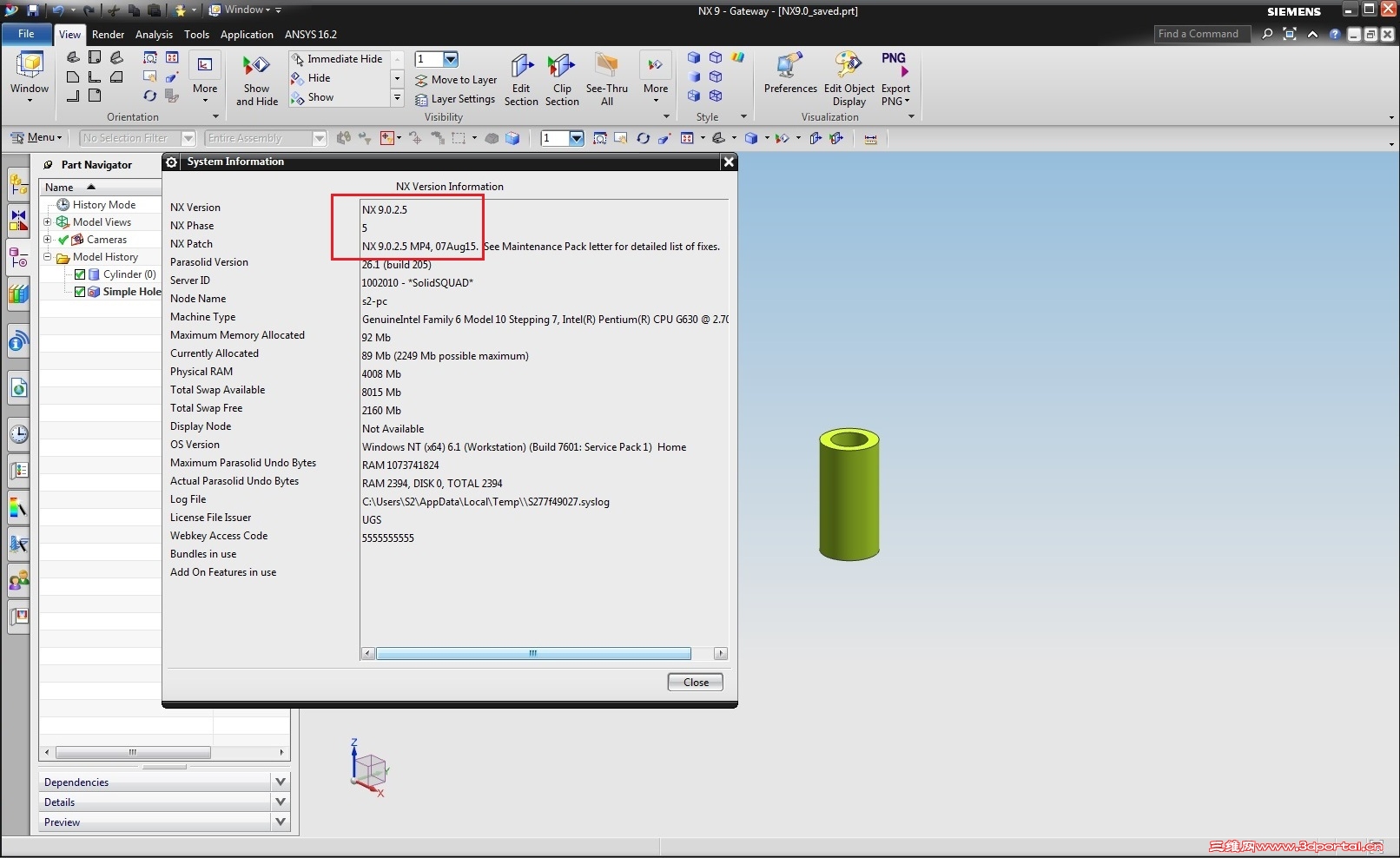Click the Redo arrow in the quick access bar
The width and height of the screenshot is (1400, 858).
tap(89, 10)
